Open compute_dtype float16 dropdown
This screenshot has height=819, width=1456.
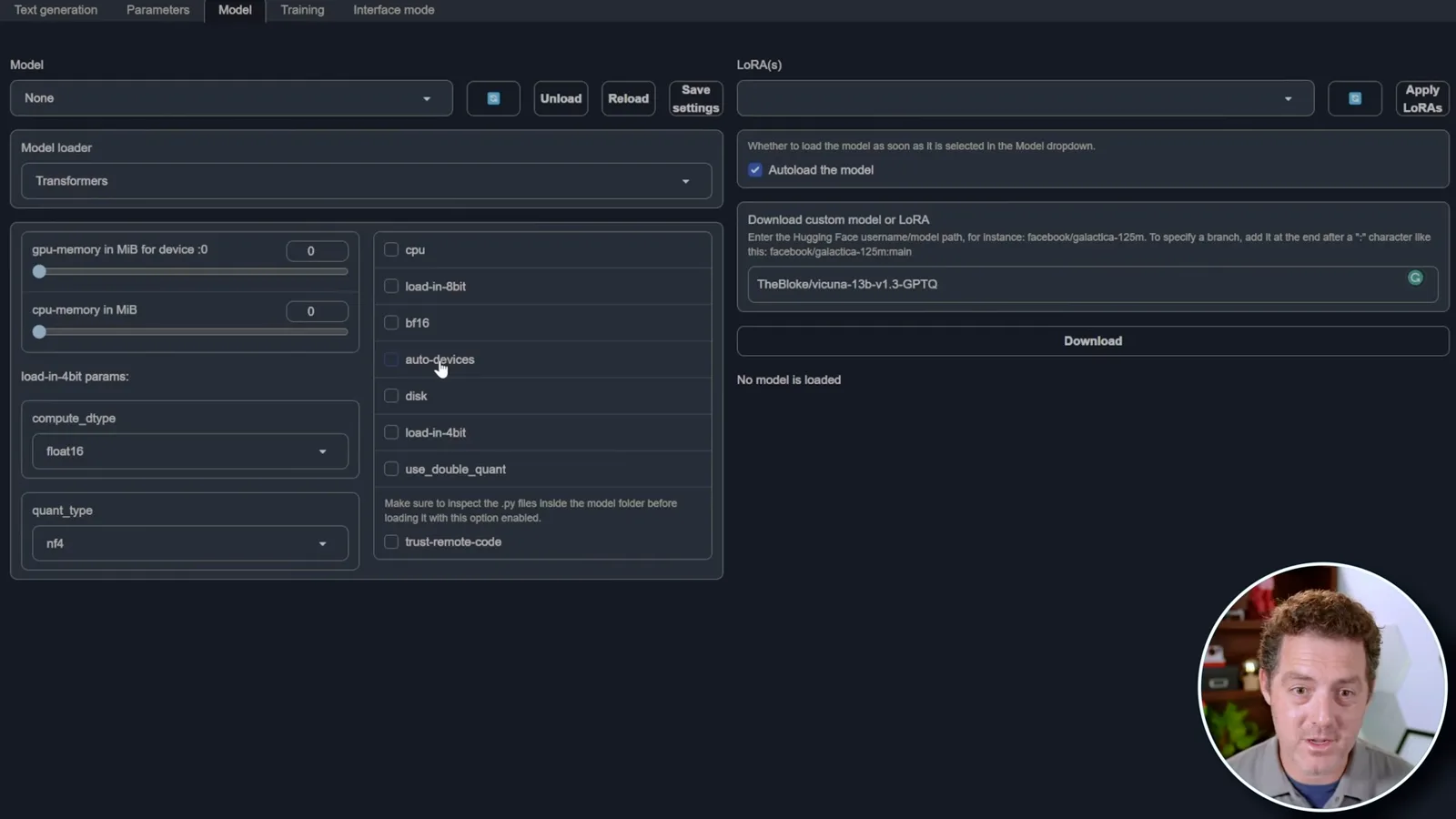(x=190, y=451)
